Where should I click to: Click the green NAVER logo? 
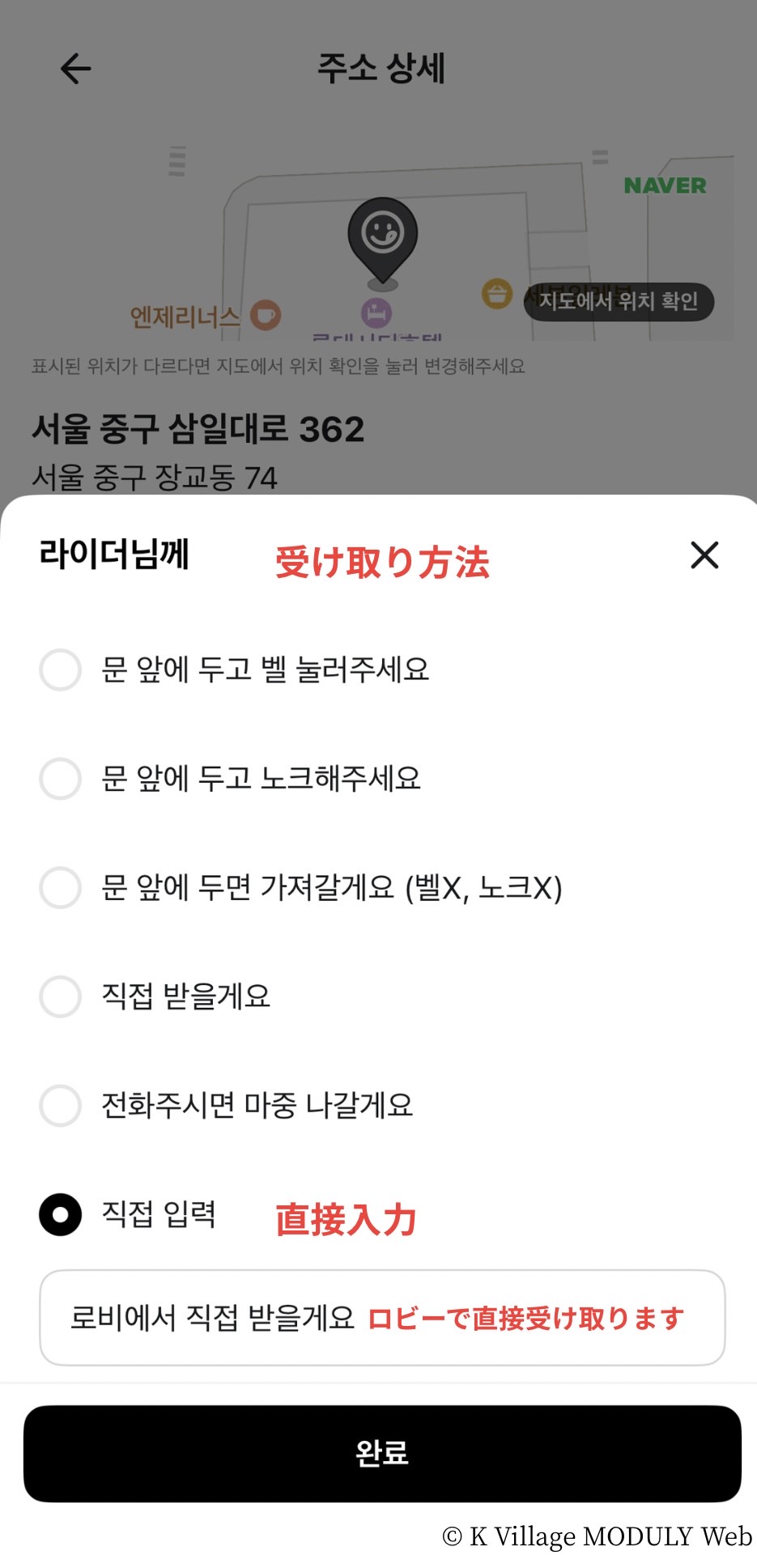point(665,185)
